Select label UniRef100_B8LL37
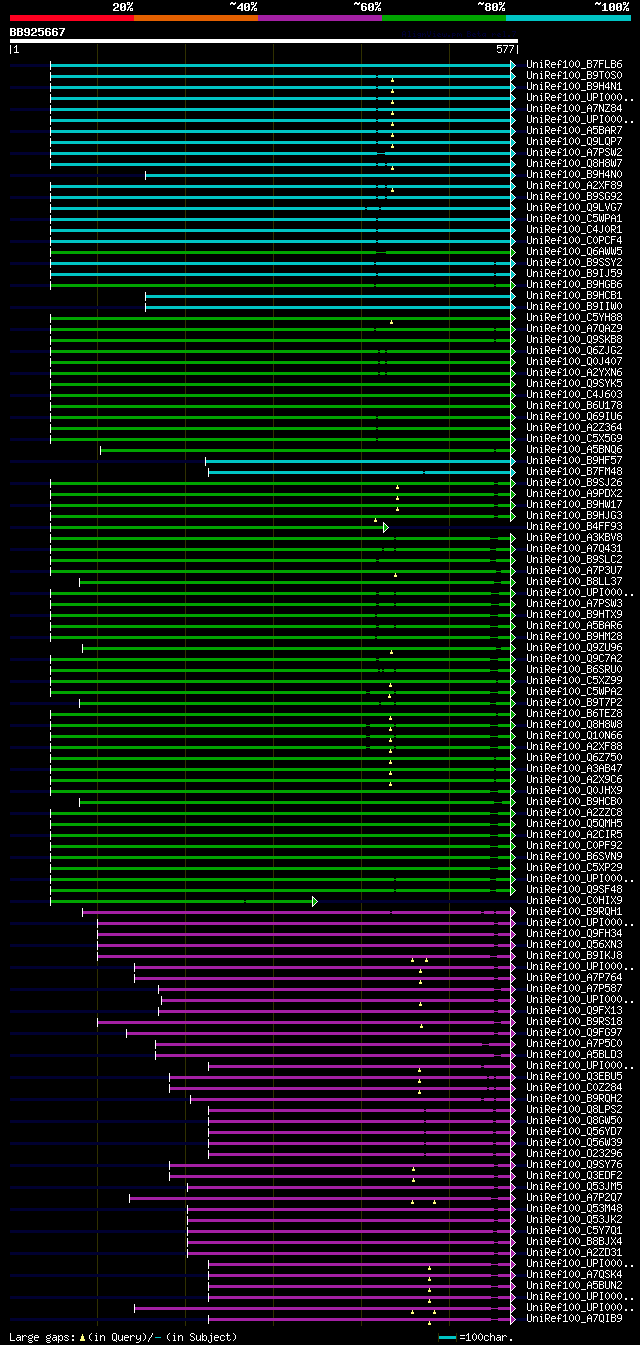This screenshot has width=640, height=1345. (x=574, y=581)
